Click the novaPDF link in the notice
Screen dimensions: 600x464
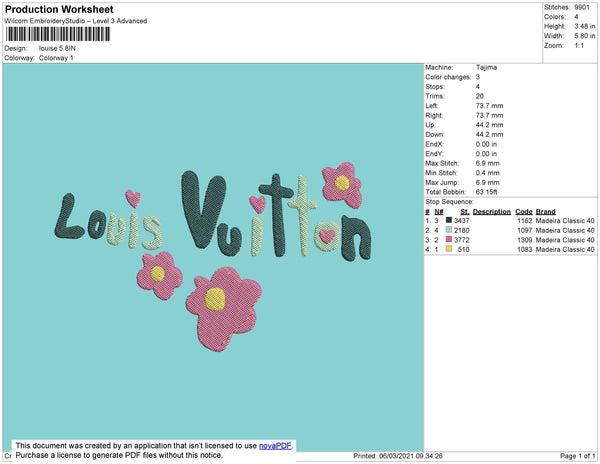point(275,446)
